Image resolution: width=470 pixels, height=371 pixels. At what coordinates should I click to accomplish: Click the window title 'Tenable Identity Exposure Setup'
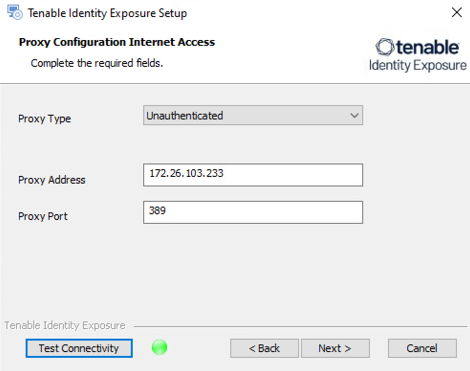point(107,13)
